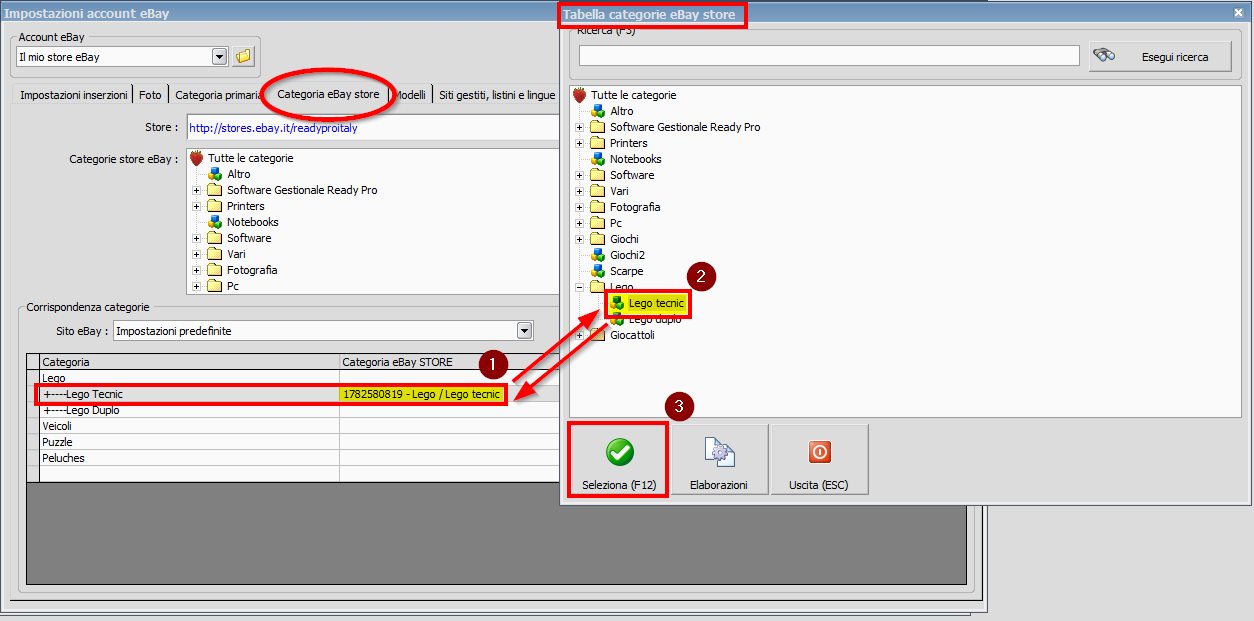Click the Printers folder icon in Tabella categorie window
The width and height of the screenshot is (1254, 621).
[598, 143]
